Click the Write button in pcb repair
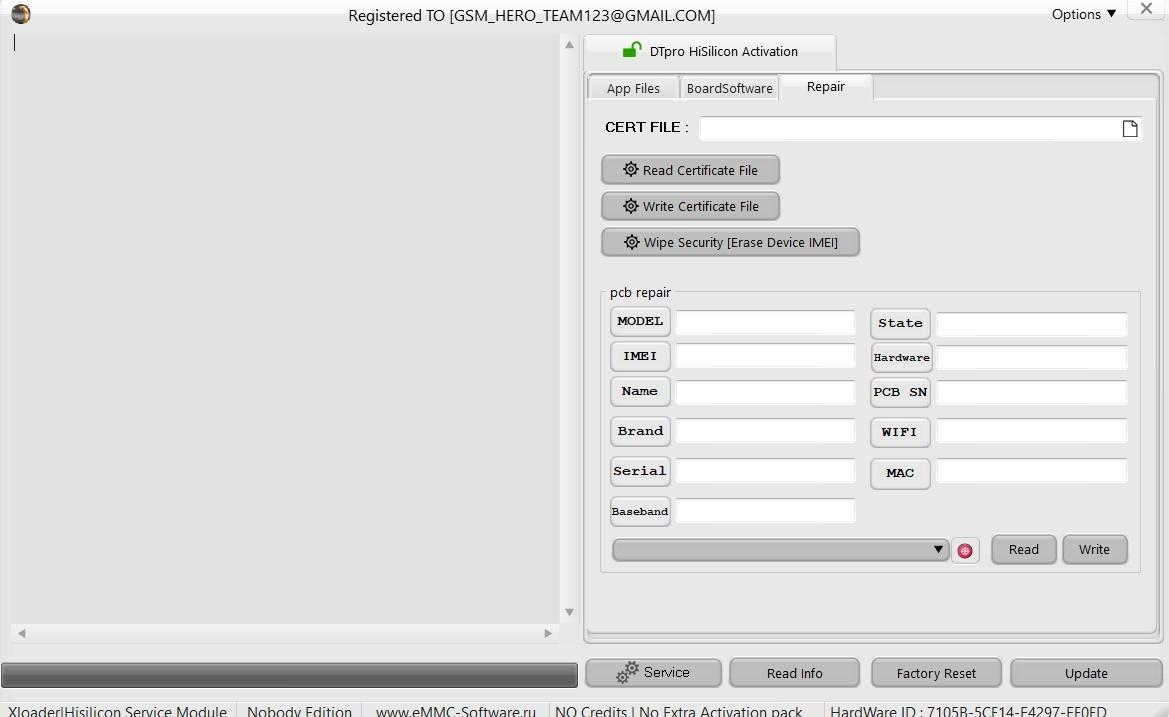This screenshot has width=1169, height=717. [1094, 549]
